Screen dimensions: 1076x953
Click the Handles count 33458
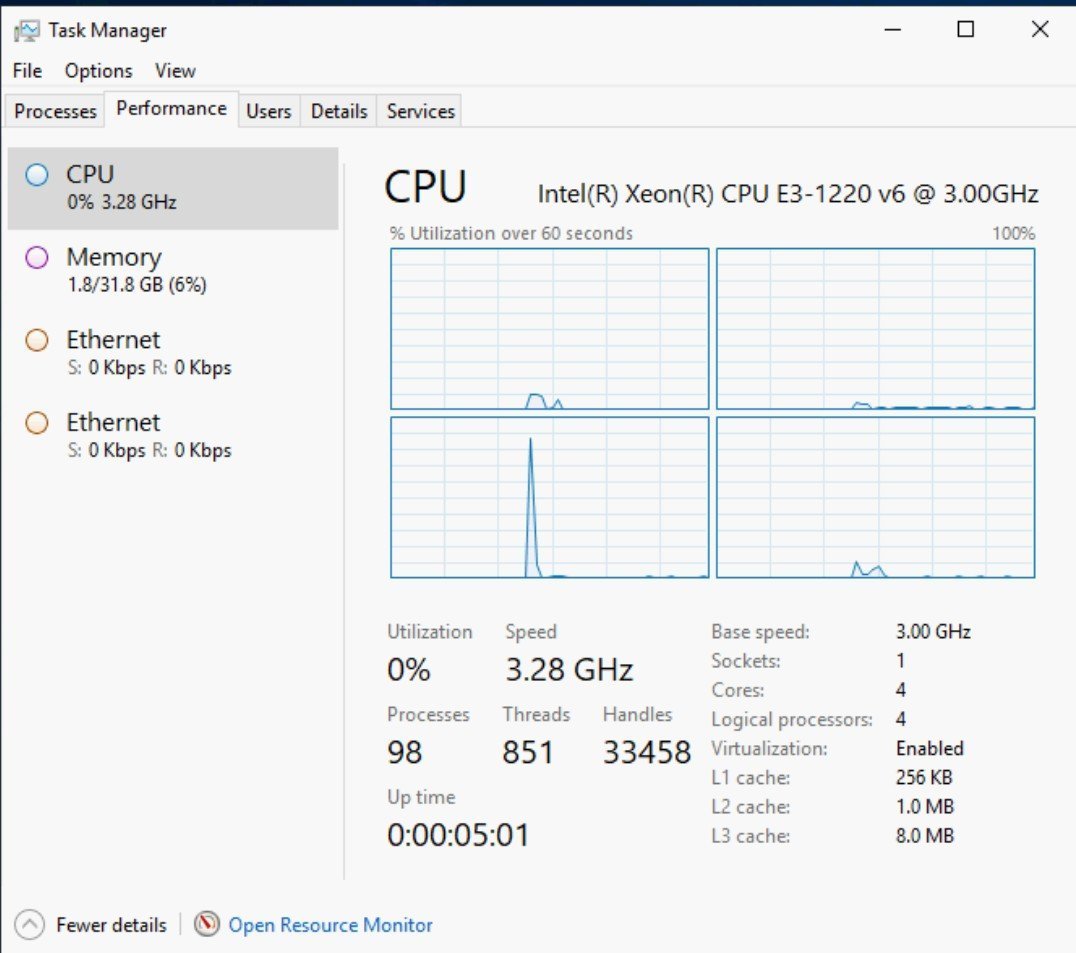pos(646,752)
